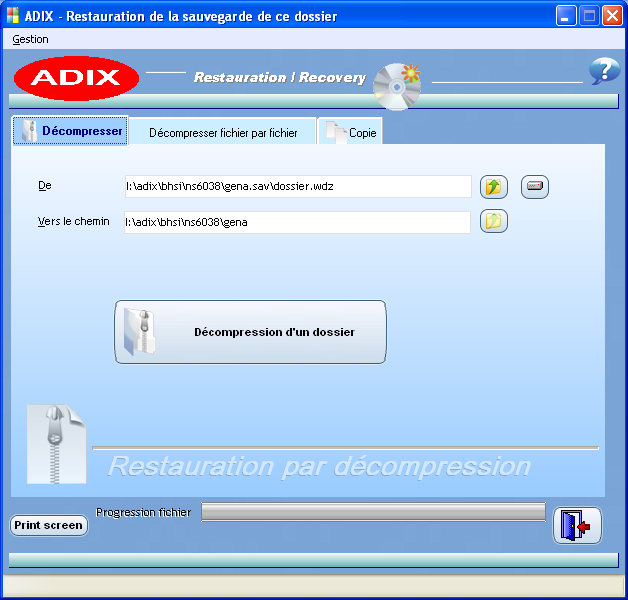Maximize the ADIX window
This screenshot has height=600, width=628.
pyautogui.click(x=589, y=16)
